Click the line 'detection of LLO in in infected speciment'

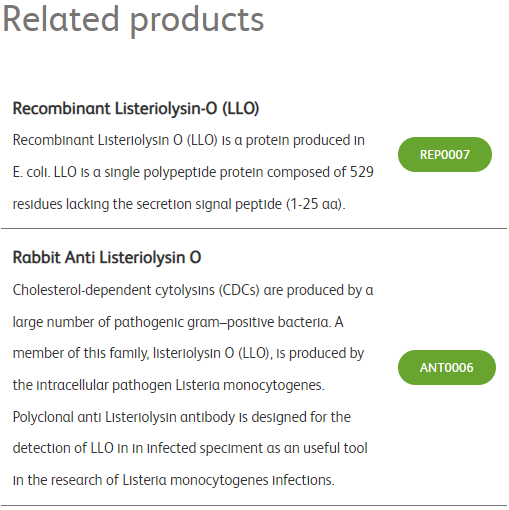pos(190,448)
